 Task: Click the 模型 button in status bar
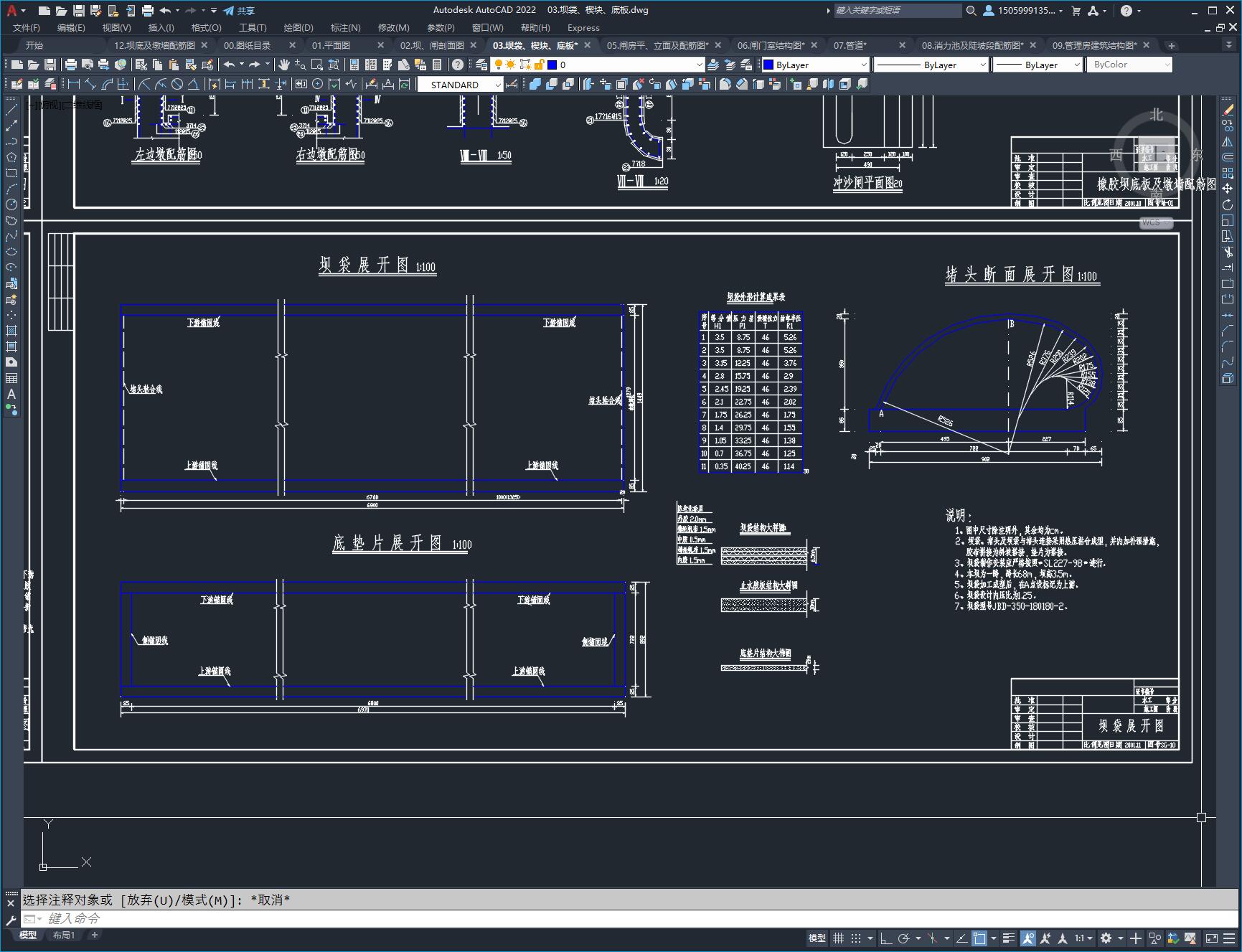pyautogui.click(x=817, y=938)
